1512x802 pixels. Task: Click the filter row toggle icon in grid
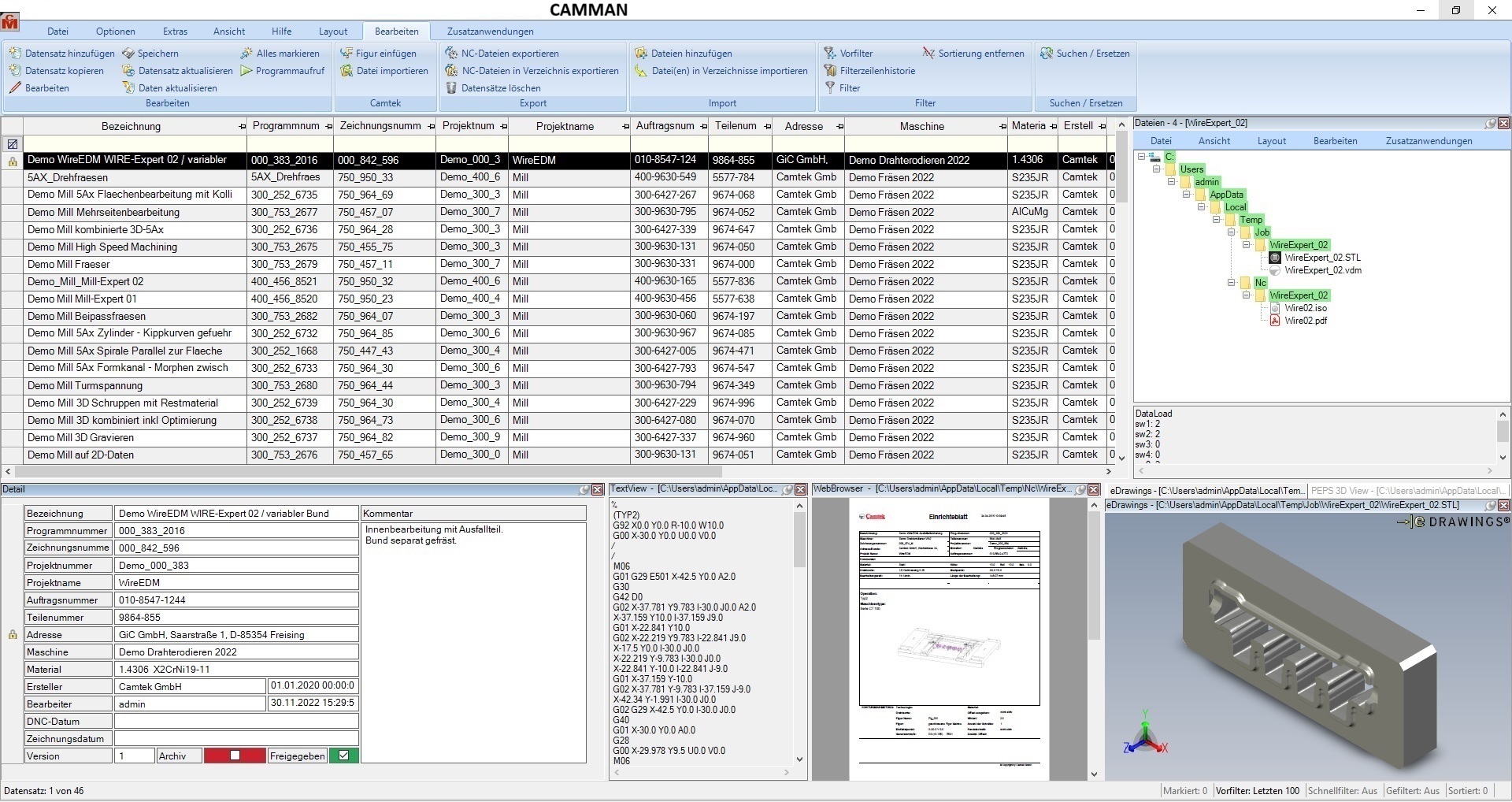(x=13, y=144)
